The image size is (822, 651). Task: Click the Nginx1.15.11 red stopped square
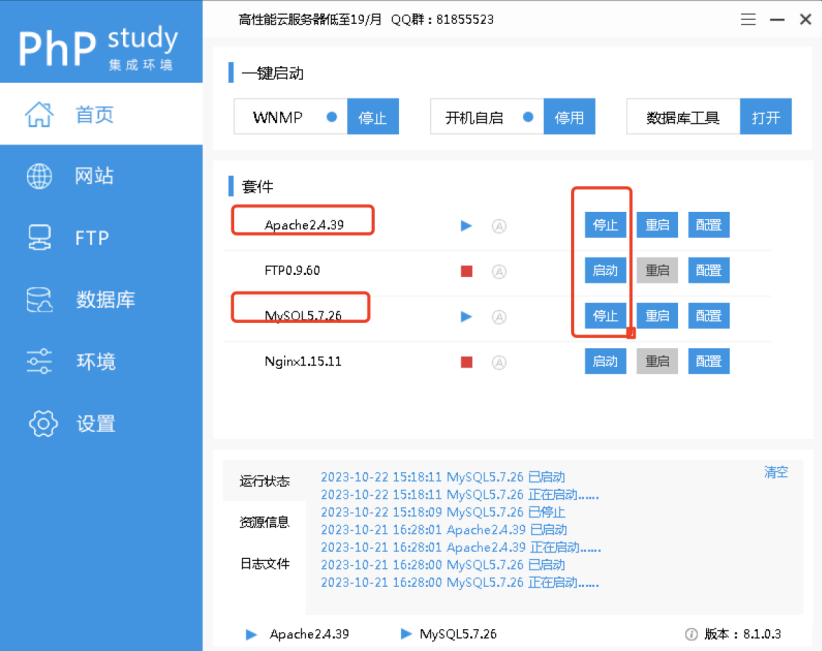point(467,362)
